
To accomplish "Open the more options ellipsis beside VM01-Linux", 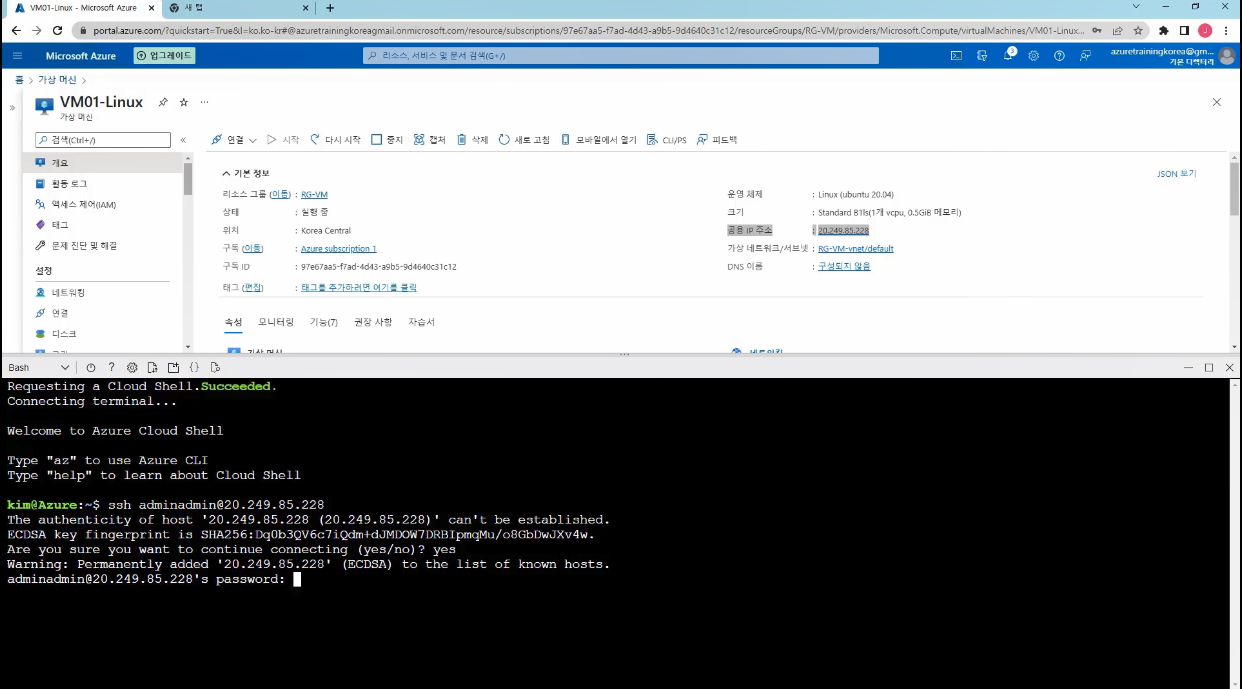I will click(205, 102).
